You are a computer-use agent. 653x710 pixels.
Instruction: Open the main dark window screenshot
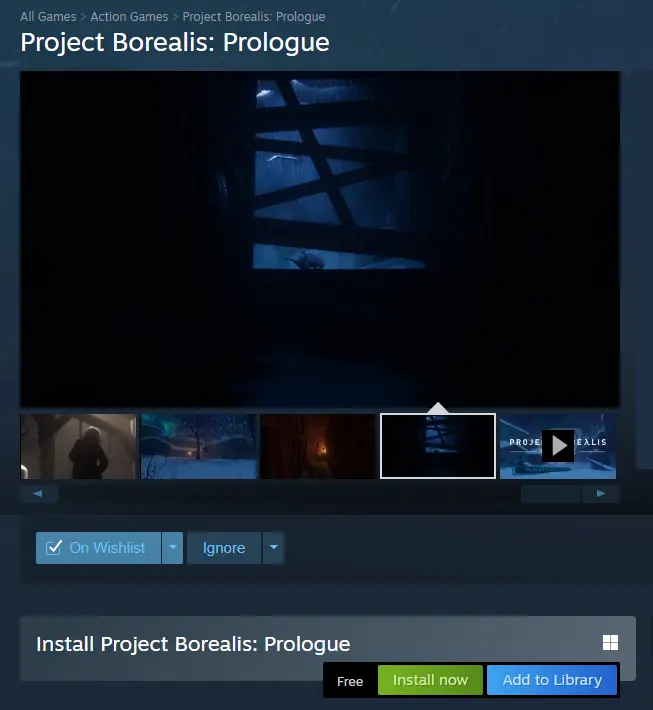(x=320, y=239)
